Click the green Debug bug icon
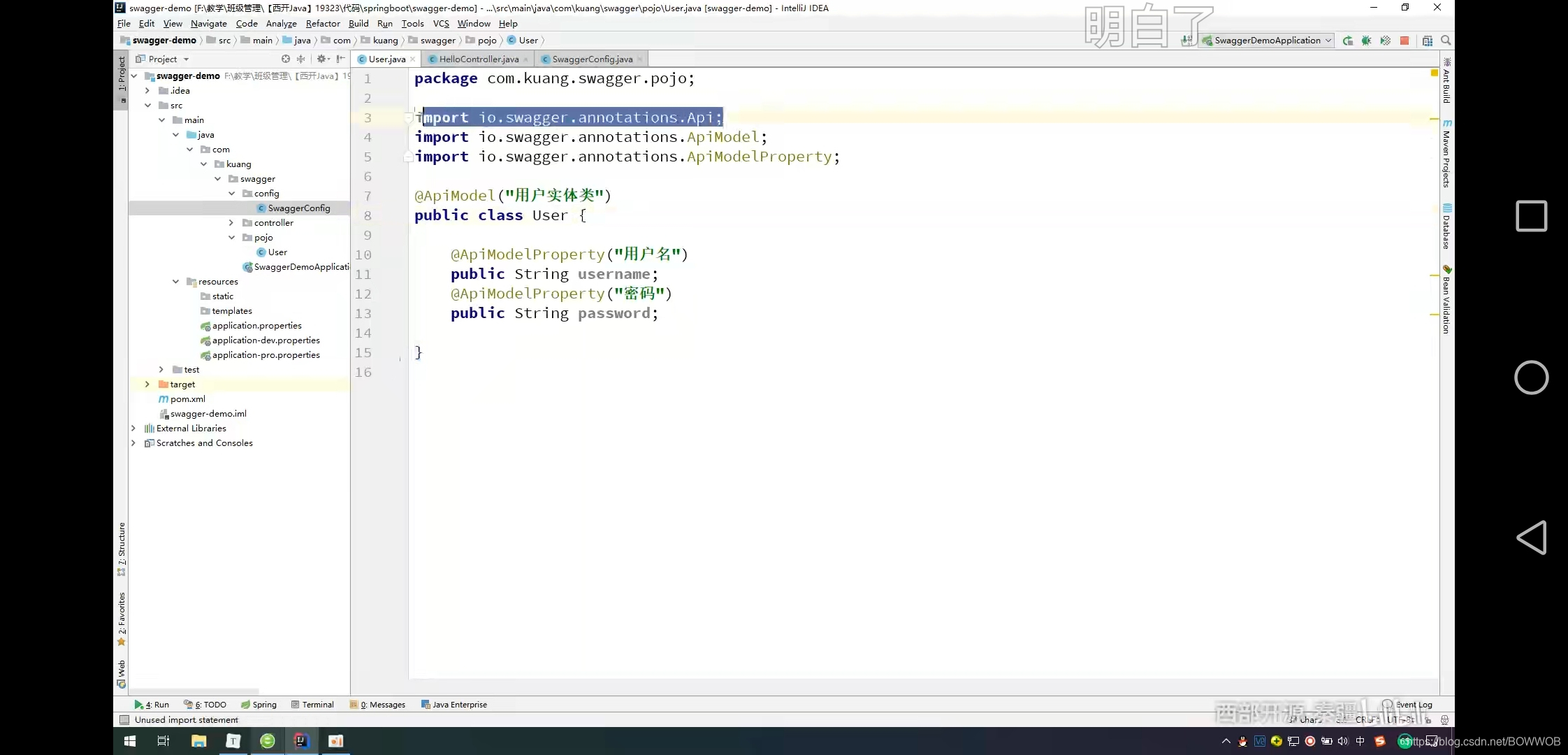Screen dimensions: 1568x755 click(1366, 41)
